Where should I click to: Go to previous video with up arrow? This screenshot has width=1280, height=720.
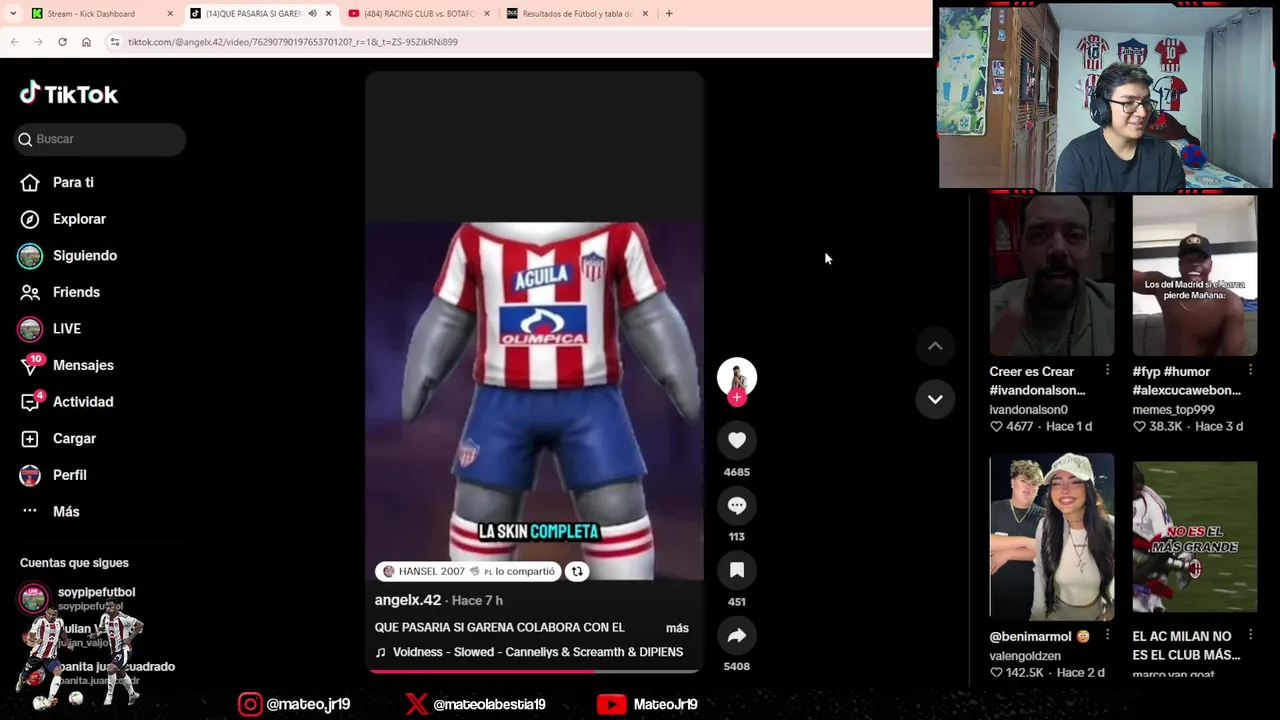click(x=935, y=346)
